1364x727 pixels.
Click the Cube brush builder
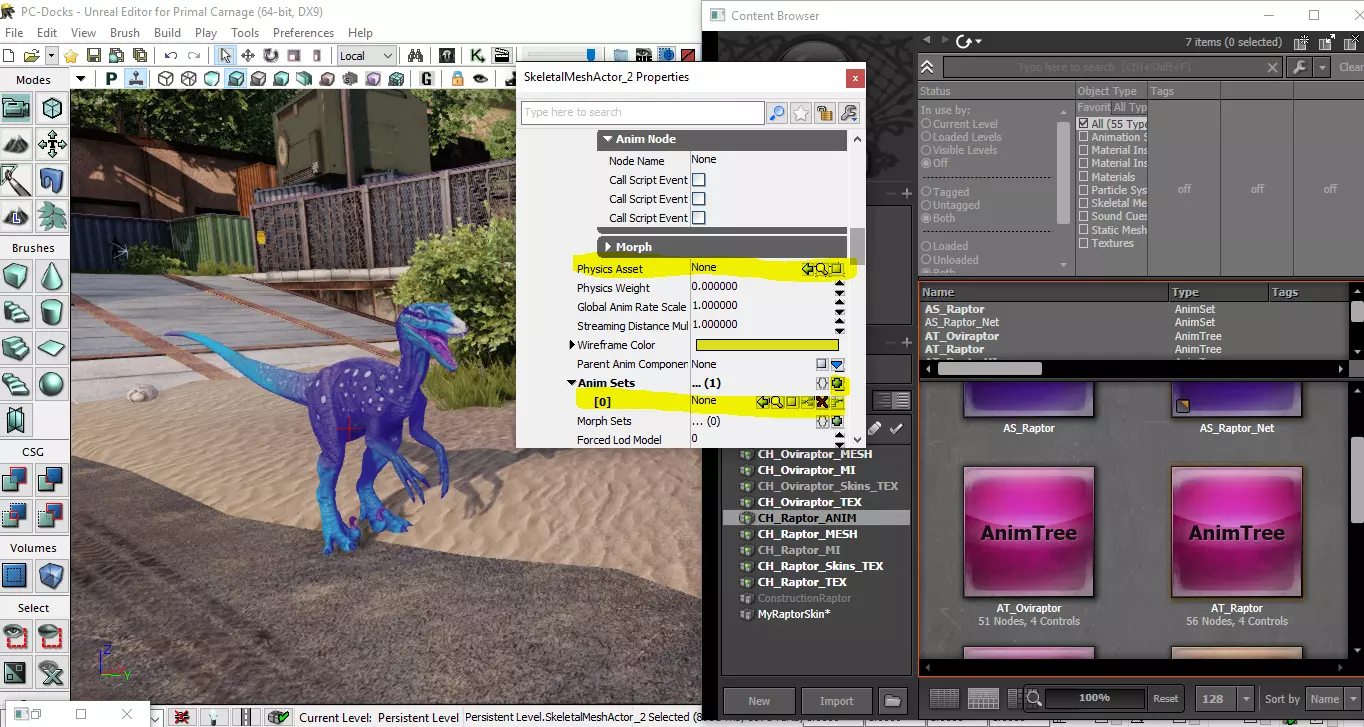pos(17,275)
